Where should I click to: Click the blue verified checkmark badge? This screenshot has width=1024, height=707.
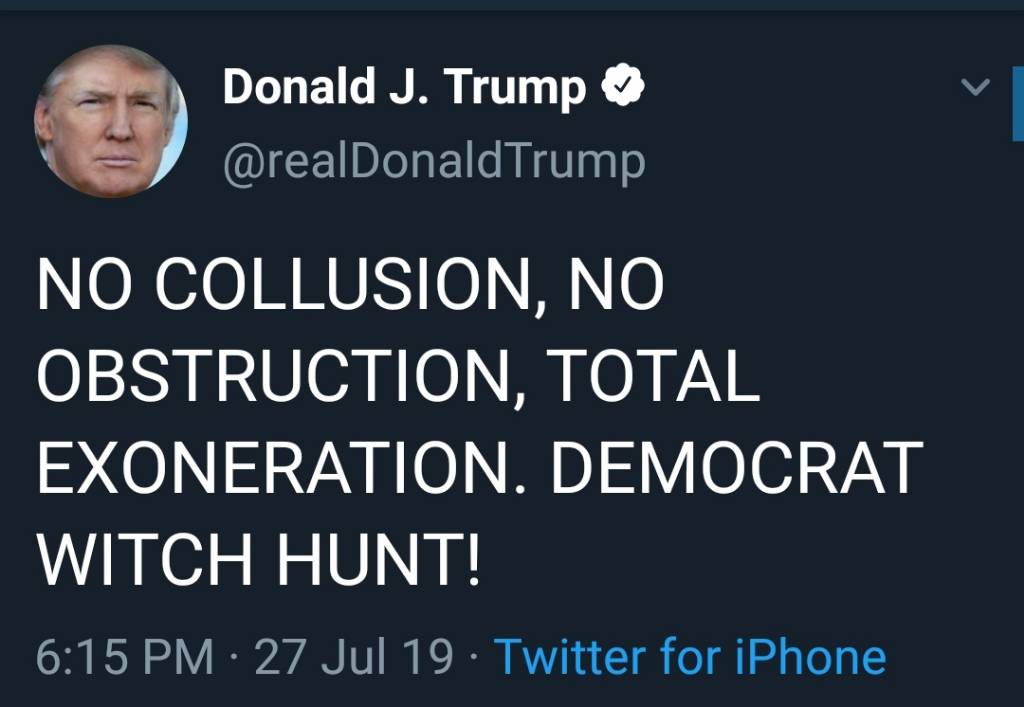click(623, 89)
